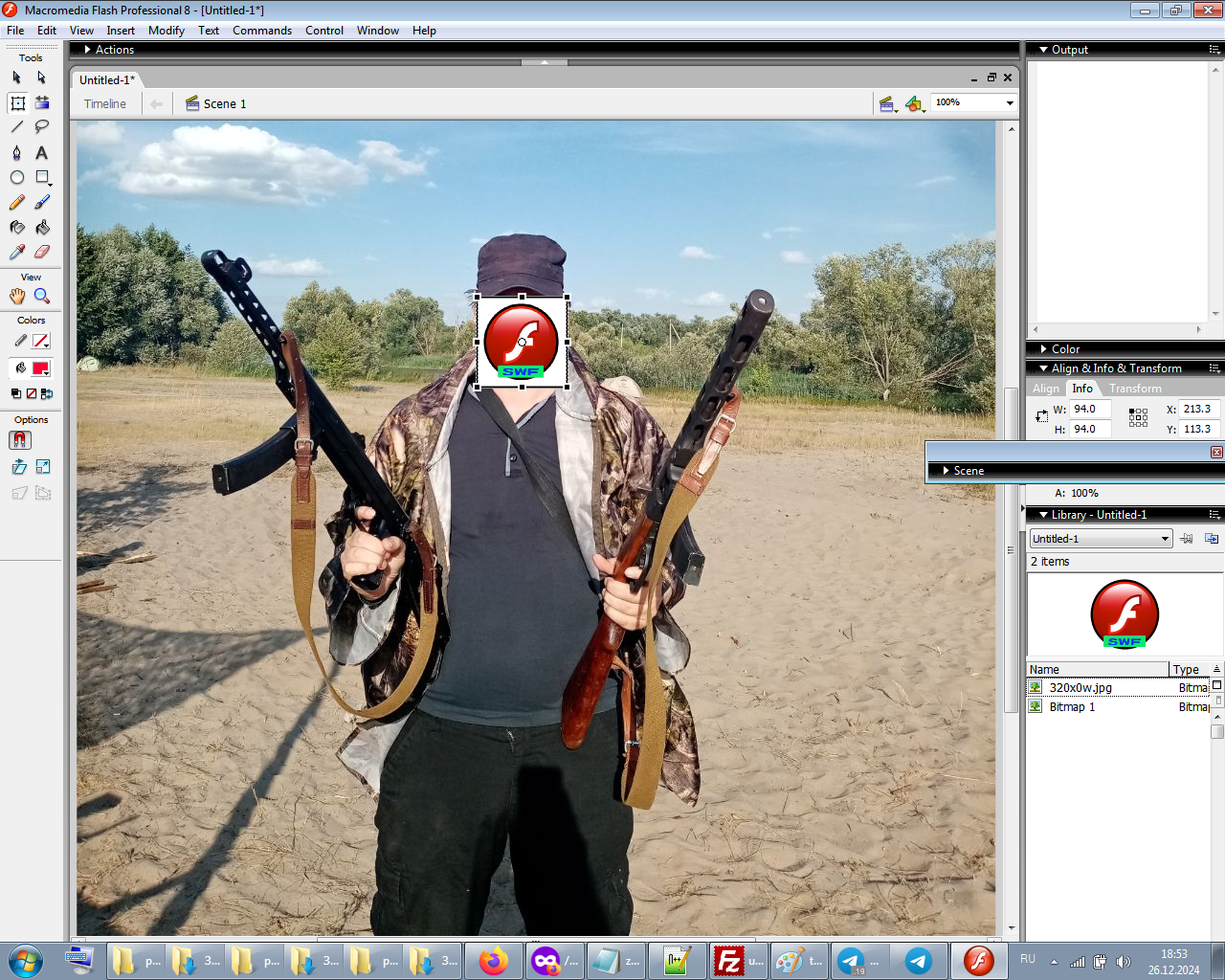Open the Output panel options menu

[1214, 49]
